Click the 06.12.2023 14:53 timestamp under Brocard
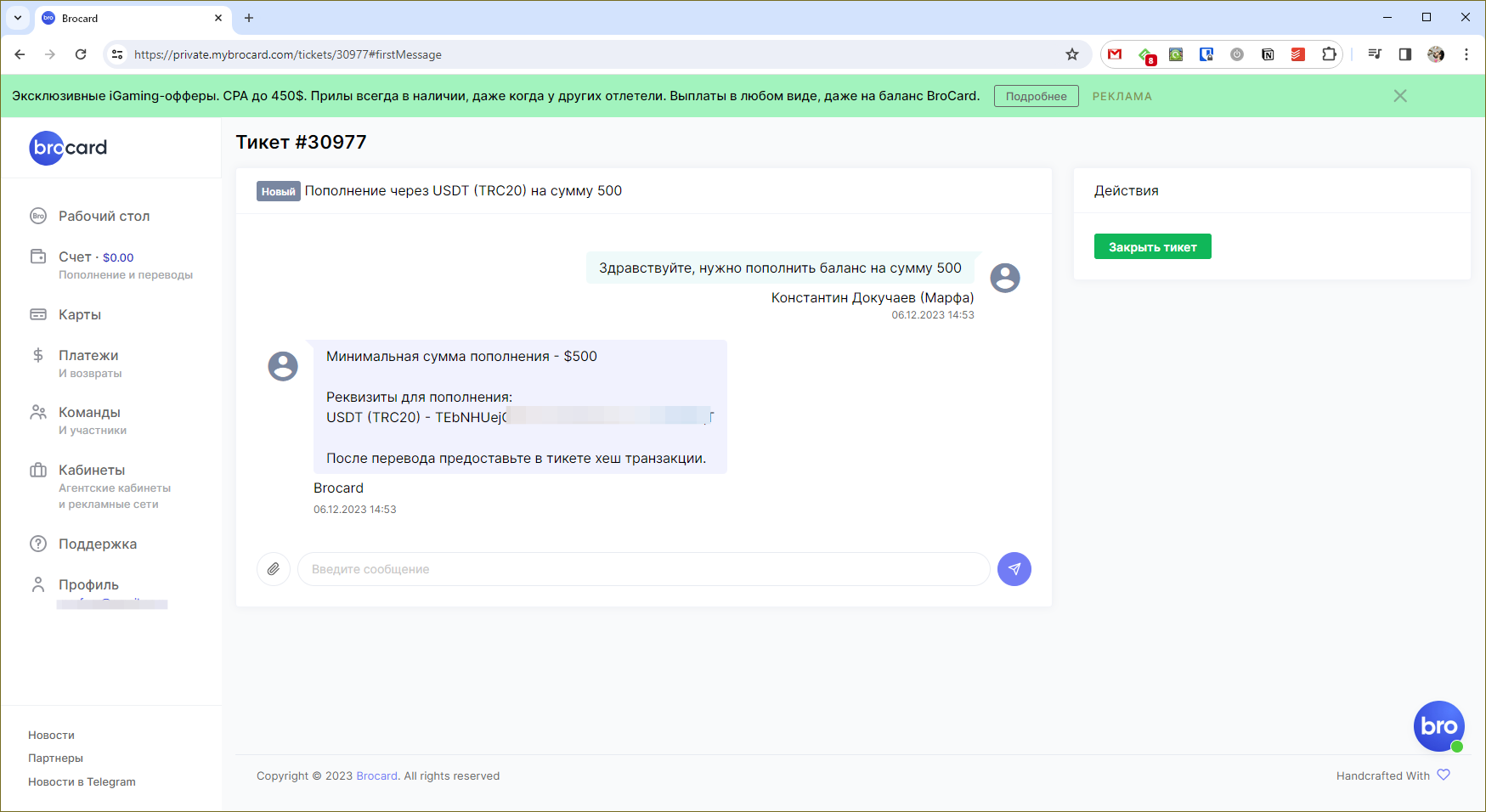 (354, 510)
